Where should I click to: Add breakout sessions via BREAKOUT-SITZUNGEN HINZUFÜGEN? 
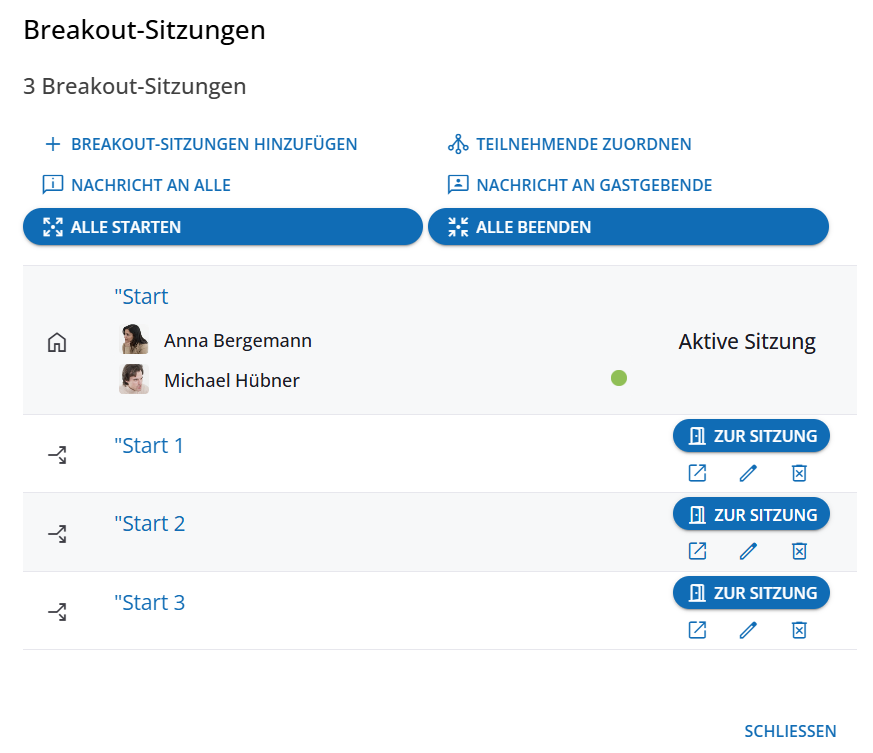201,144
